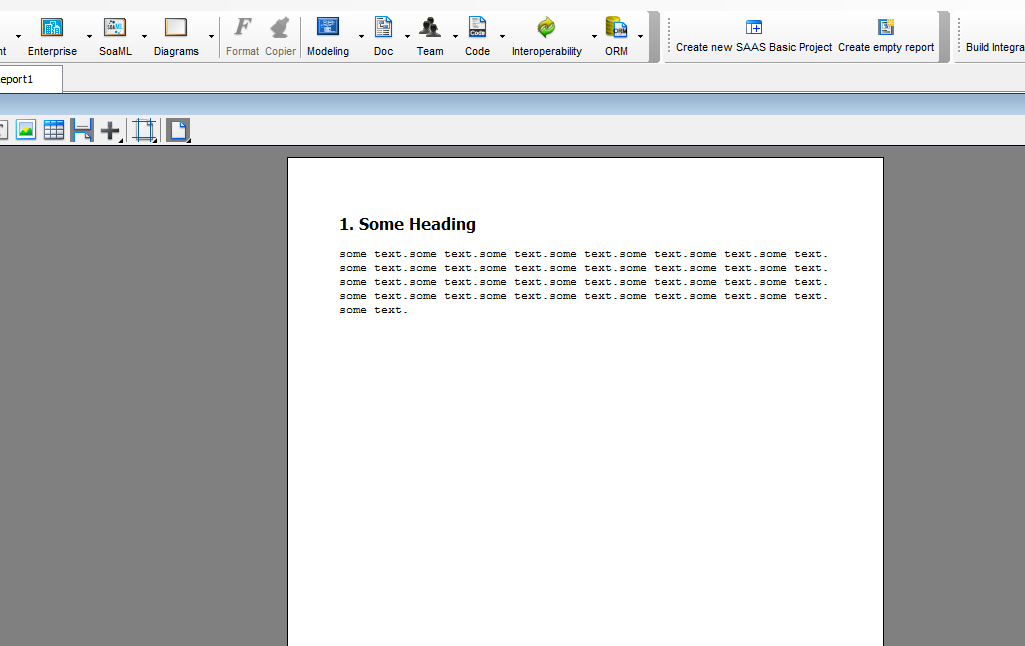Activate the Format Copier tool

pyautogui.click(x=280, y=37)
